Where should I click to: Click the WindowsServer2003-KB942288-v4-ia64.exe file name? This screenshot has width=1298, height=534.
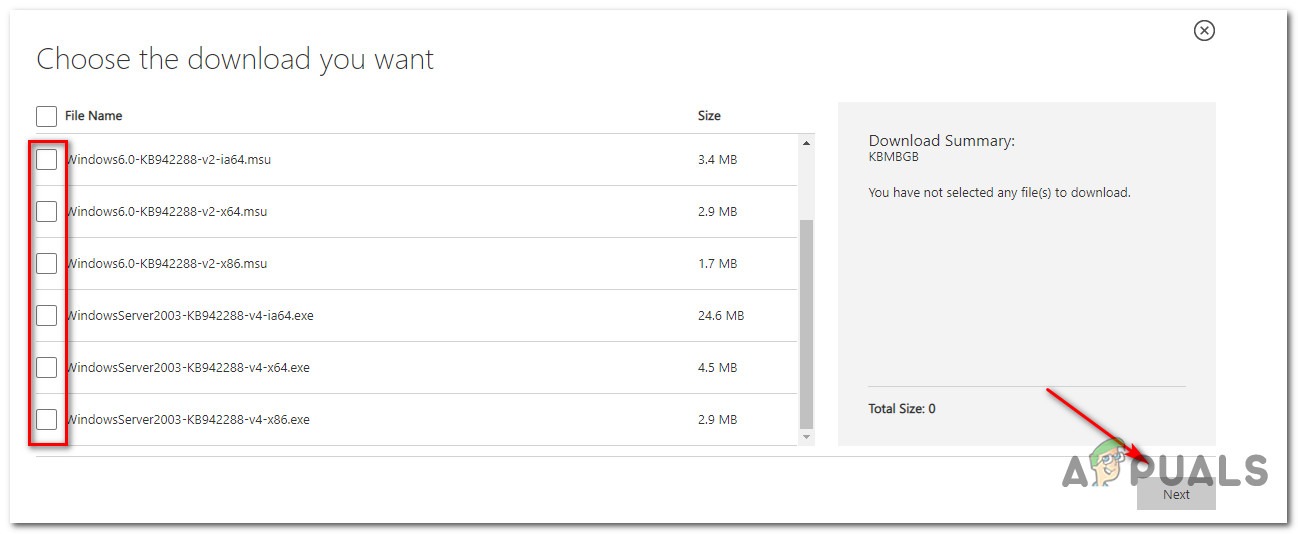189,316
